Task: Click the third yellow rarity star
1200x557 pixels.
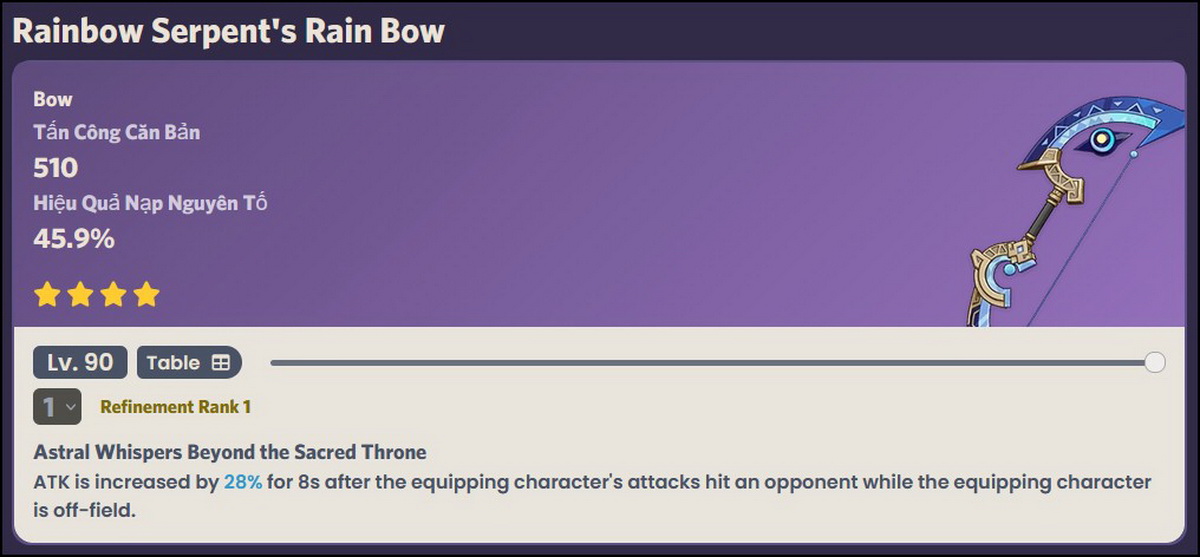Action: pos(113,294)
